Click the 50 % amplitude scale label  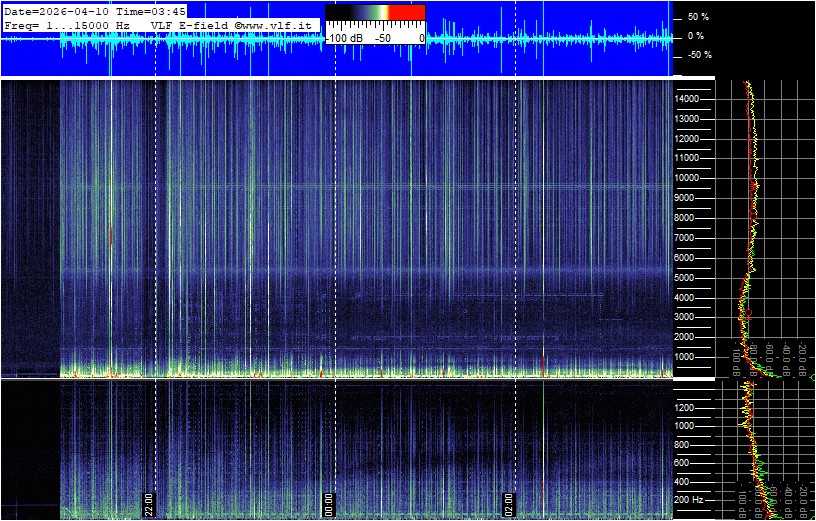(697, 18)
